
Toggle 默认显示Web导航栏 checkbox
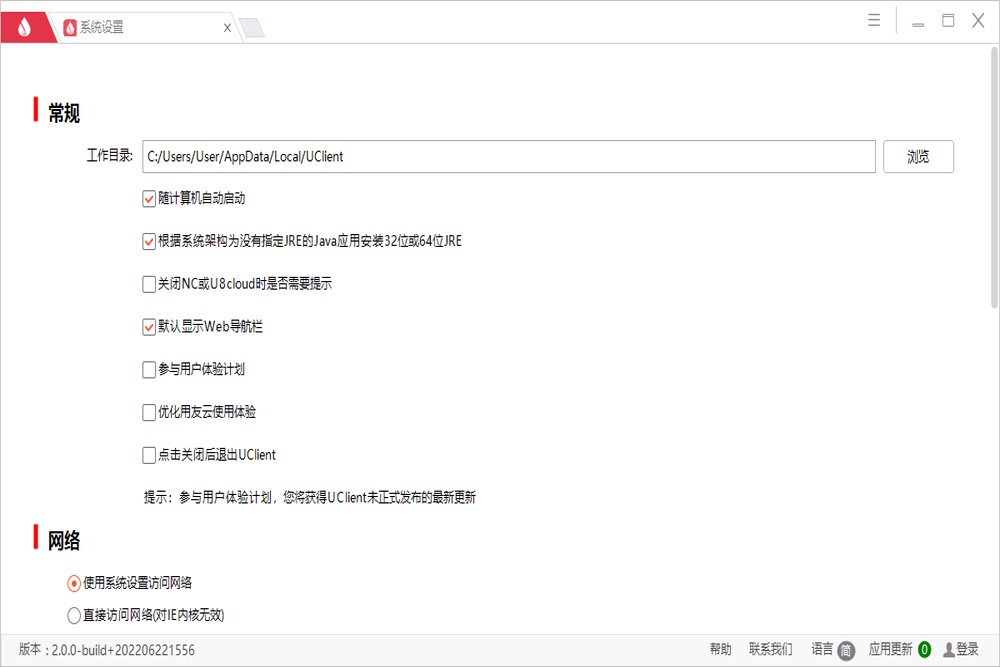[x=149, y=327]
